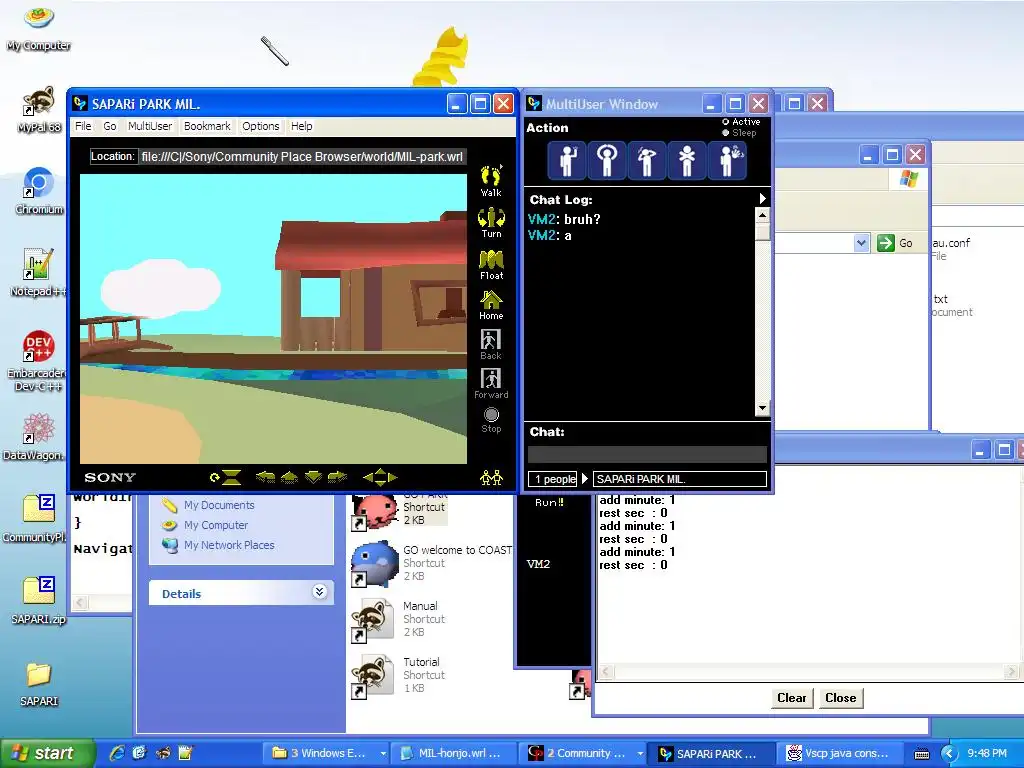
Task: Open the address bar dropdown arrow
Action: [861, 243]
